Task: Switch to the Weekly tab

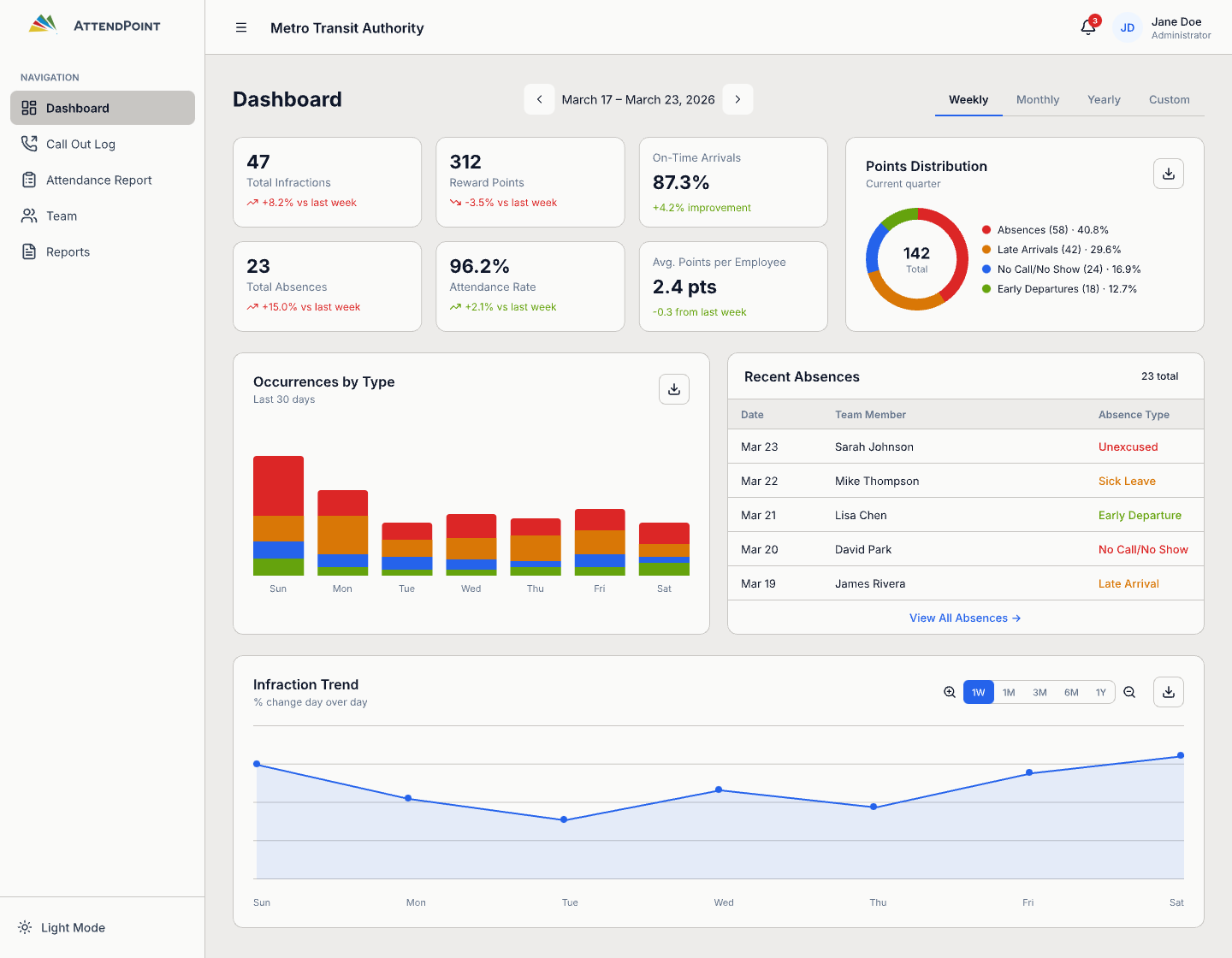Action: click(x=968, y=99)
